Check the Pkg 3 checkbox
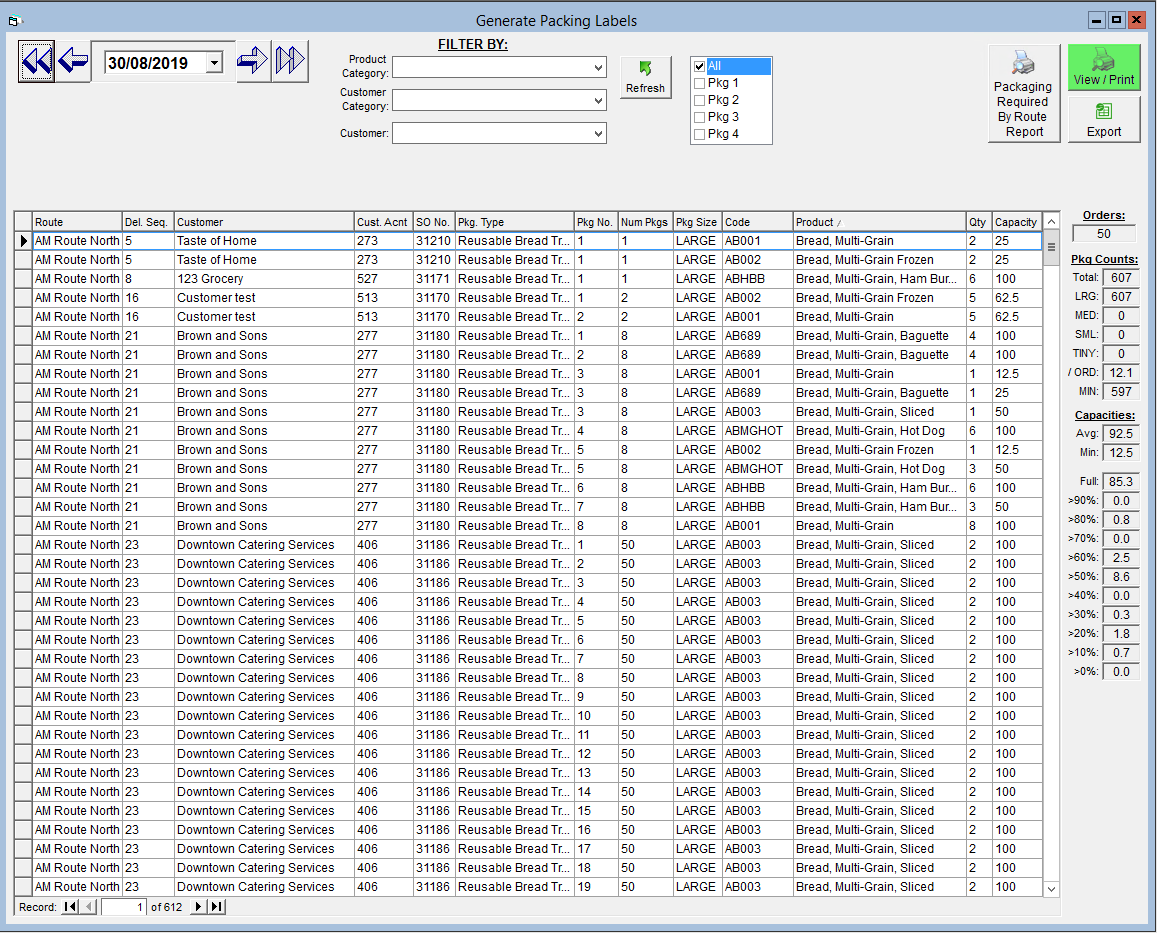Screen dimensions: 1157x934 (x=700, y=117)
